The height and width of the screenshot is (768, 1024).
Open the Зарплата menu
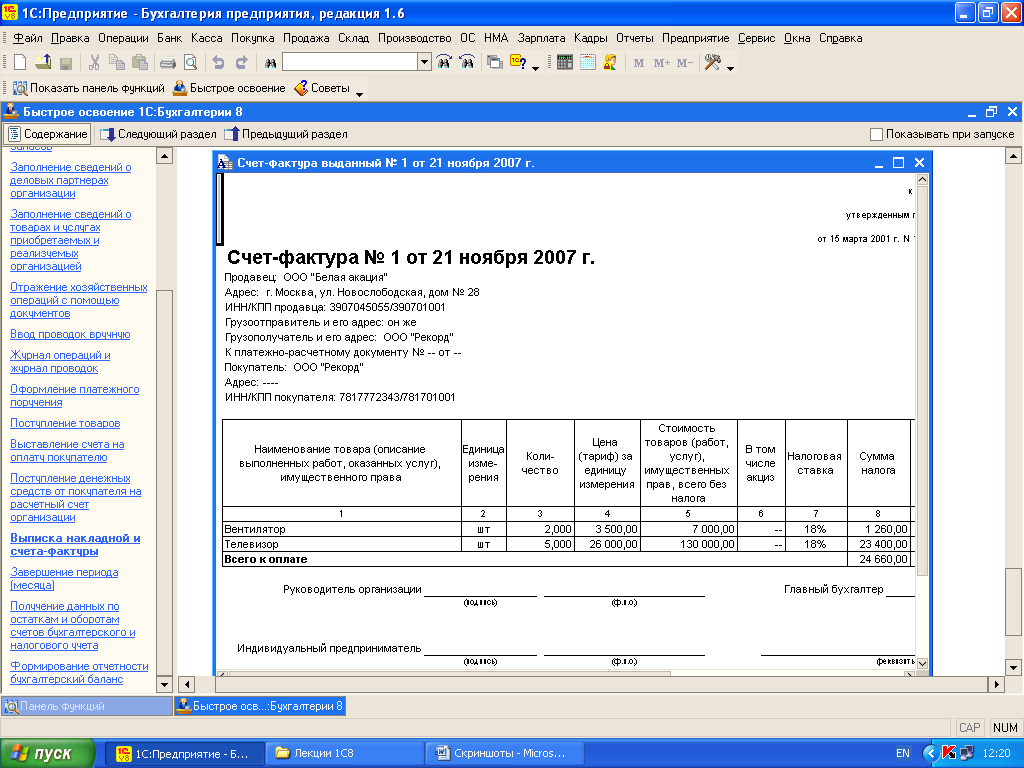(541, 38)
